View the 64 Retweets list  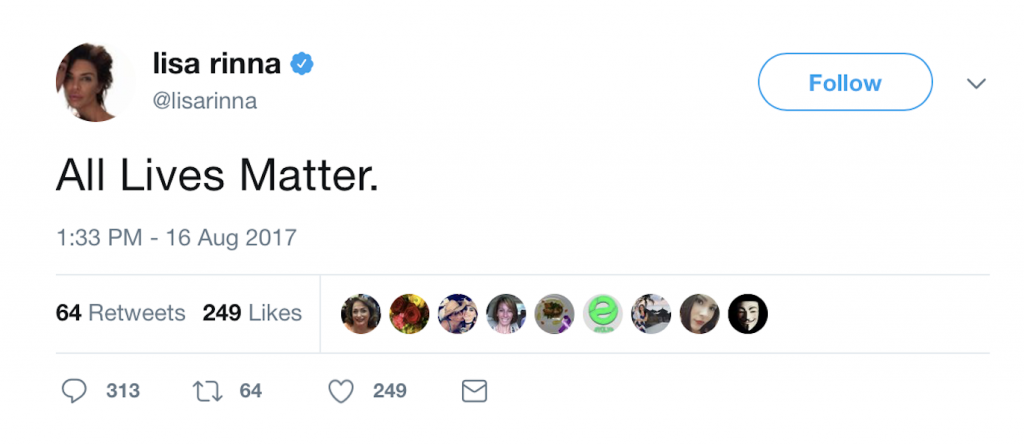[x=121, y=313]
